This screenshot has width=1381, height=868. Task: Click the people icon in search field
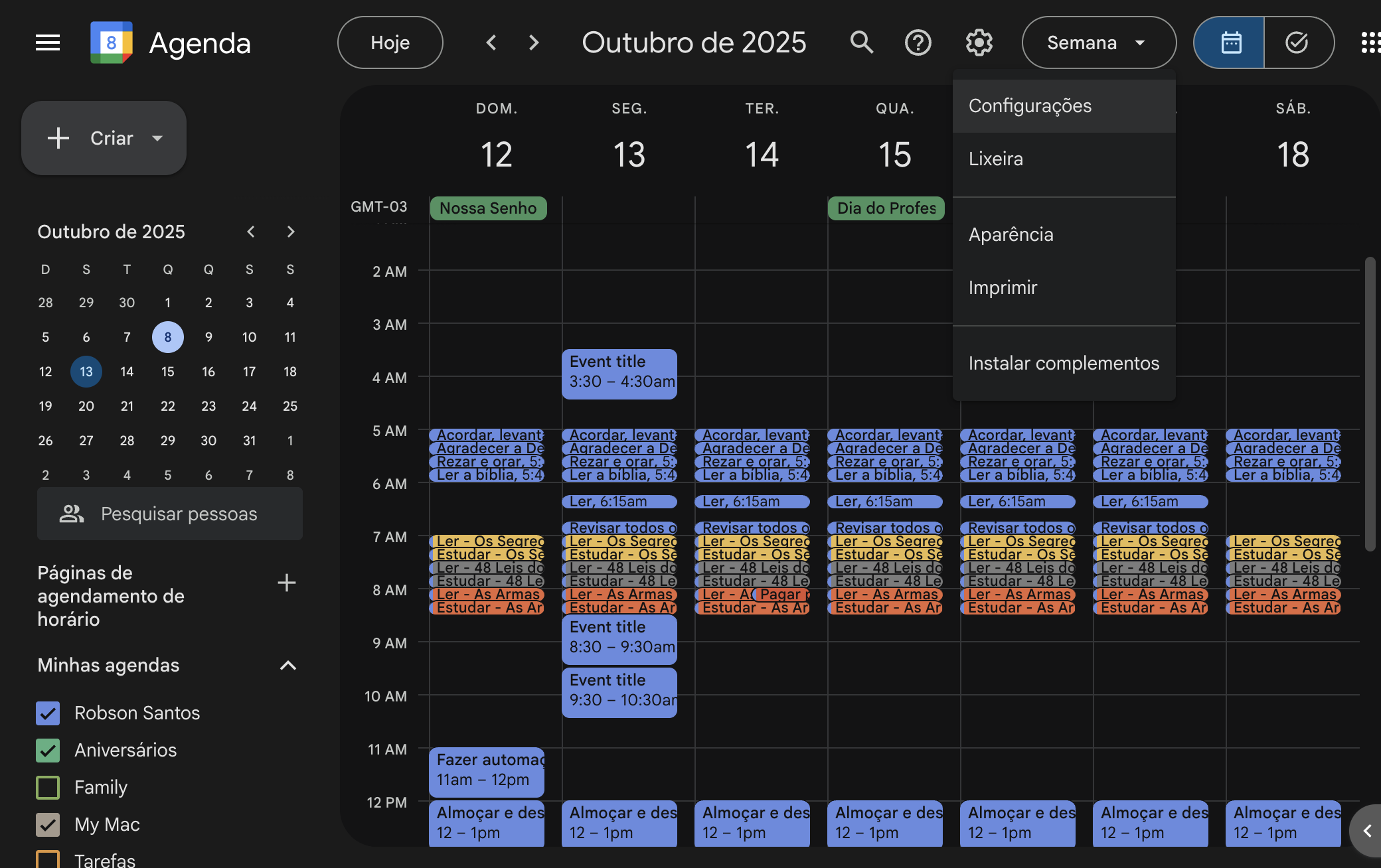click(x=72, y=514)
